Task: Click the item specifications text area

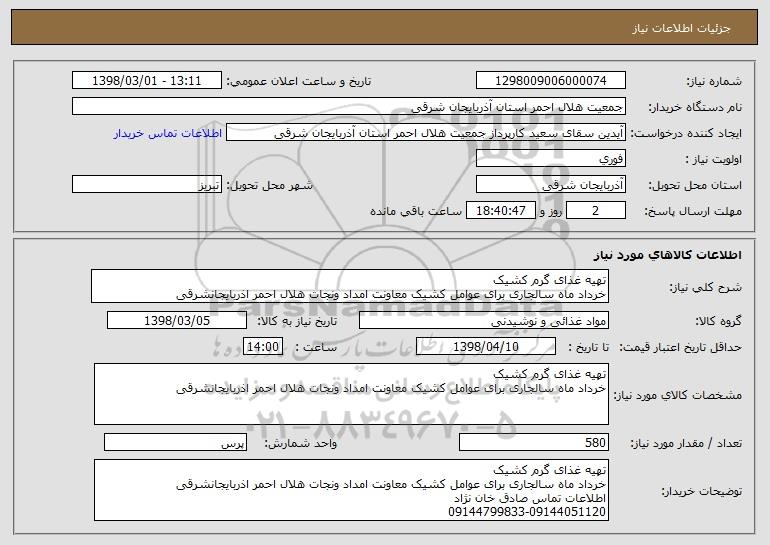Action: 351,394
